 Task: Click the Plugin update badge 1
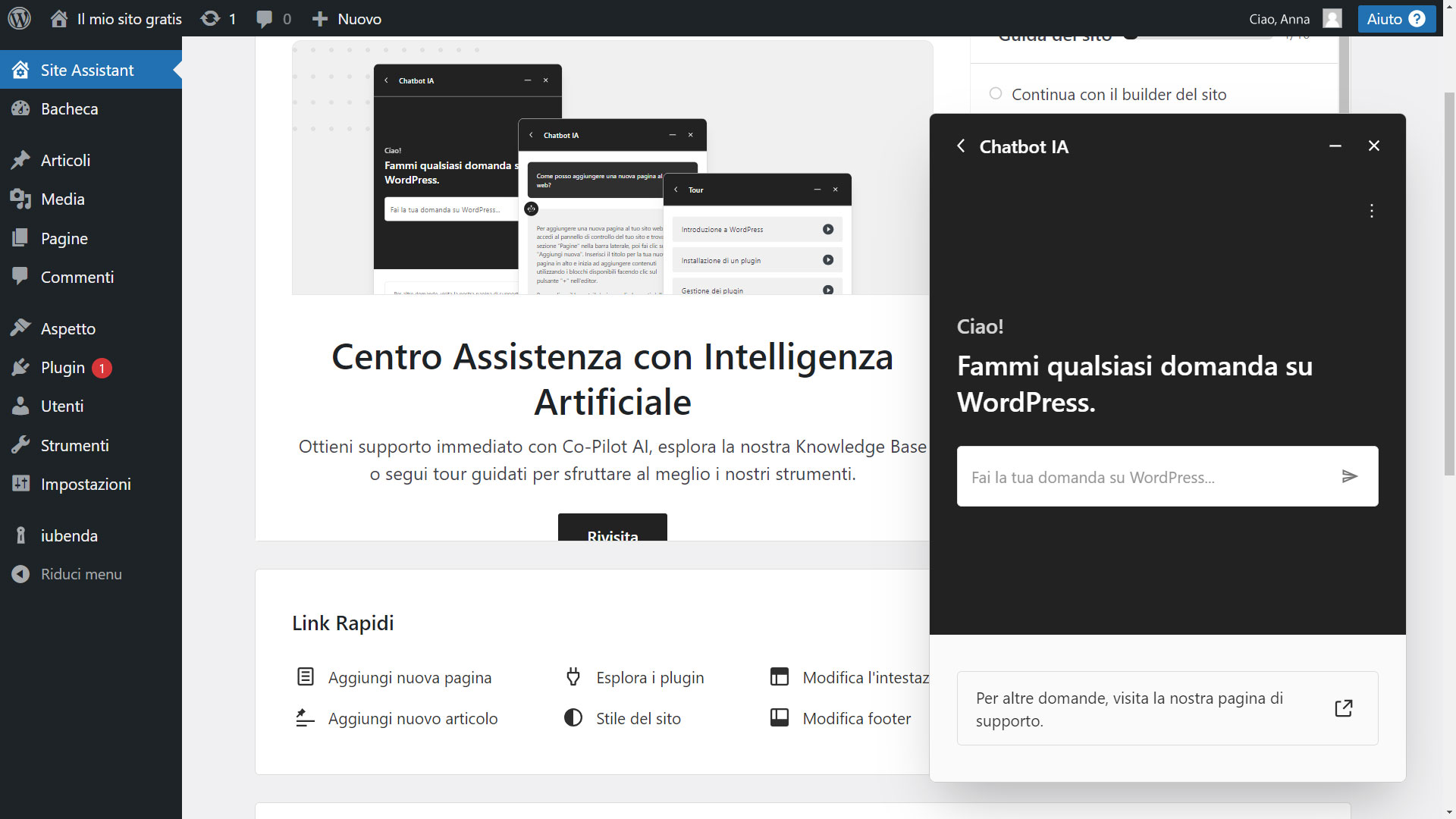pyautogui.click(x=102, y=368)
